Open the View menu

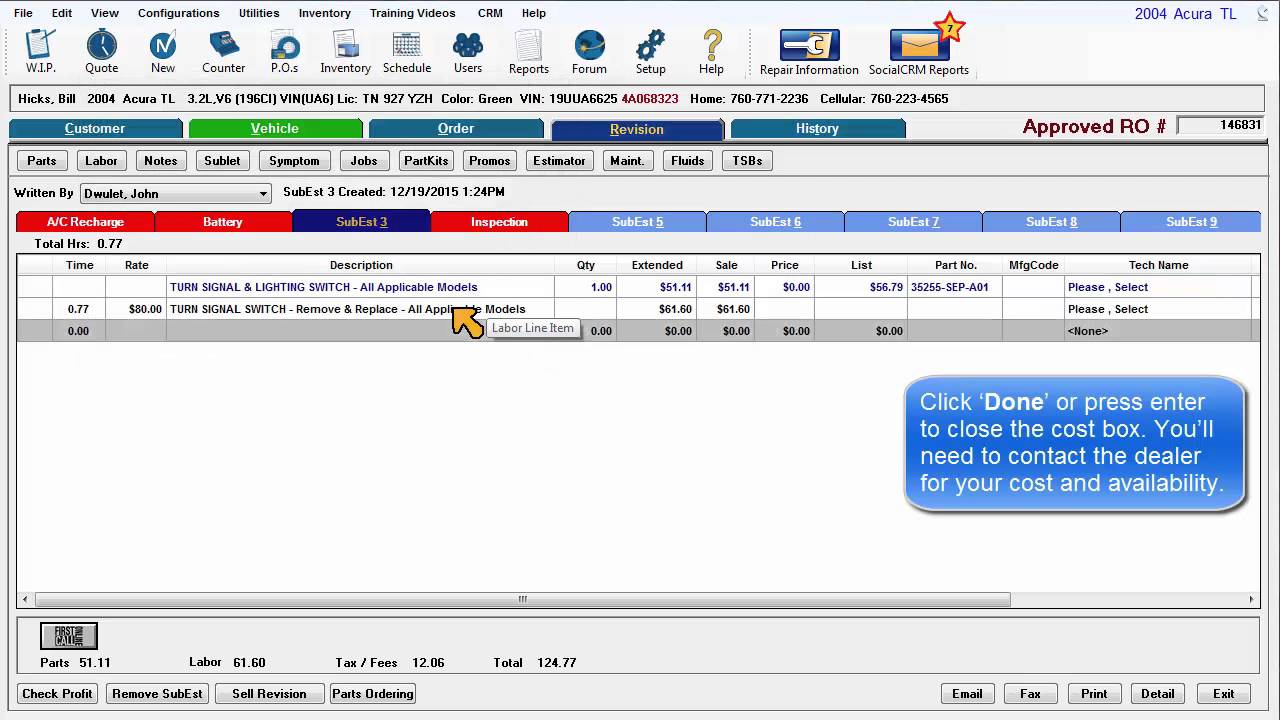coord(105,13)
